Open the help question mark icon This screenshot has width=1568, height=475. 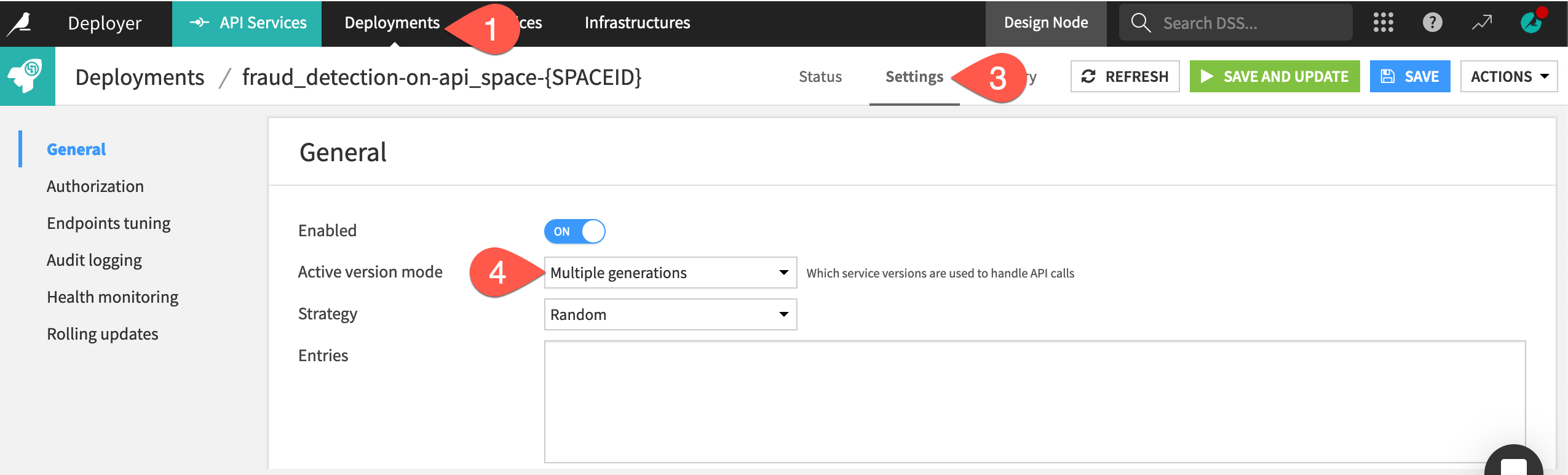(x=1432, y=23)
